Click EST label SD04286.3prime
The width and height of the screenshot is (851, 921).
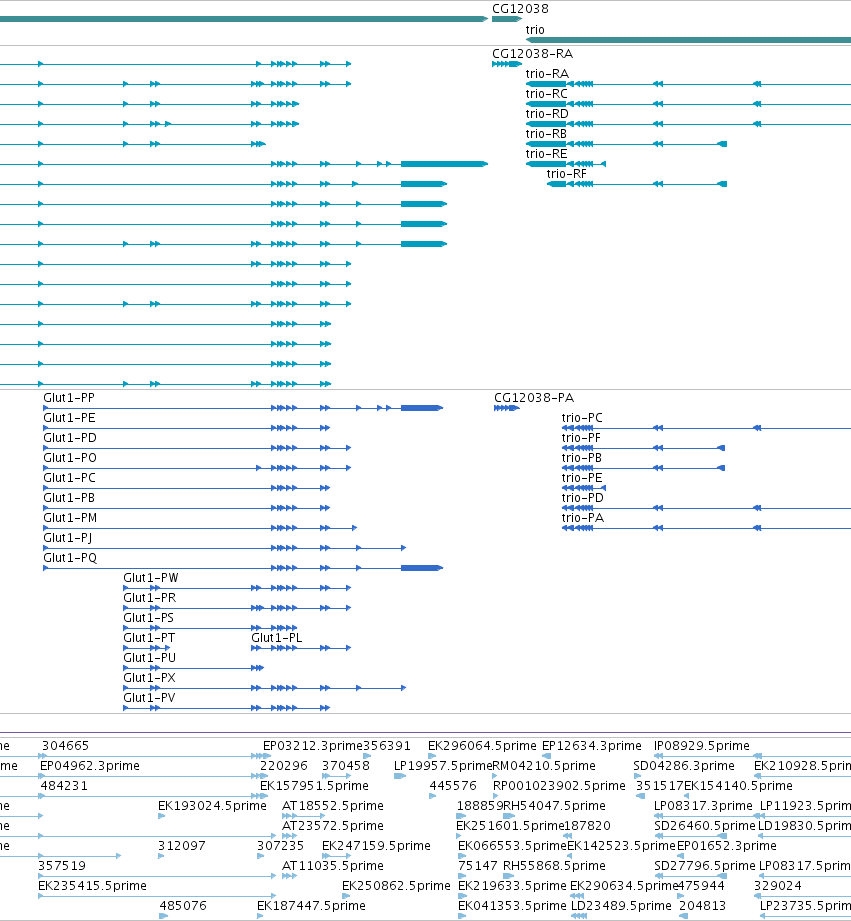point(684,765)
